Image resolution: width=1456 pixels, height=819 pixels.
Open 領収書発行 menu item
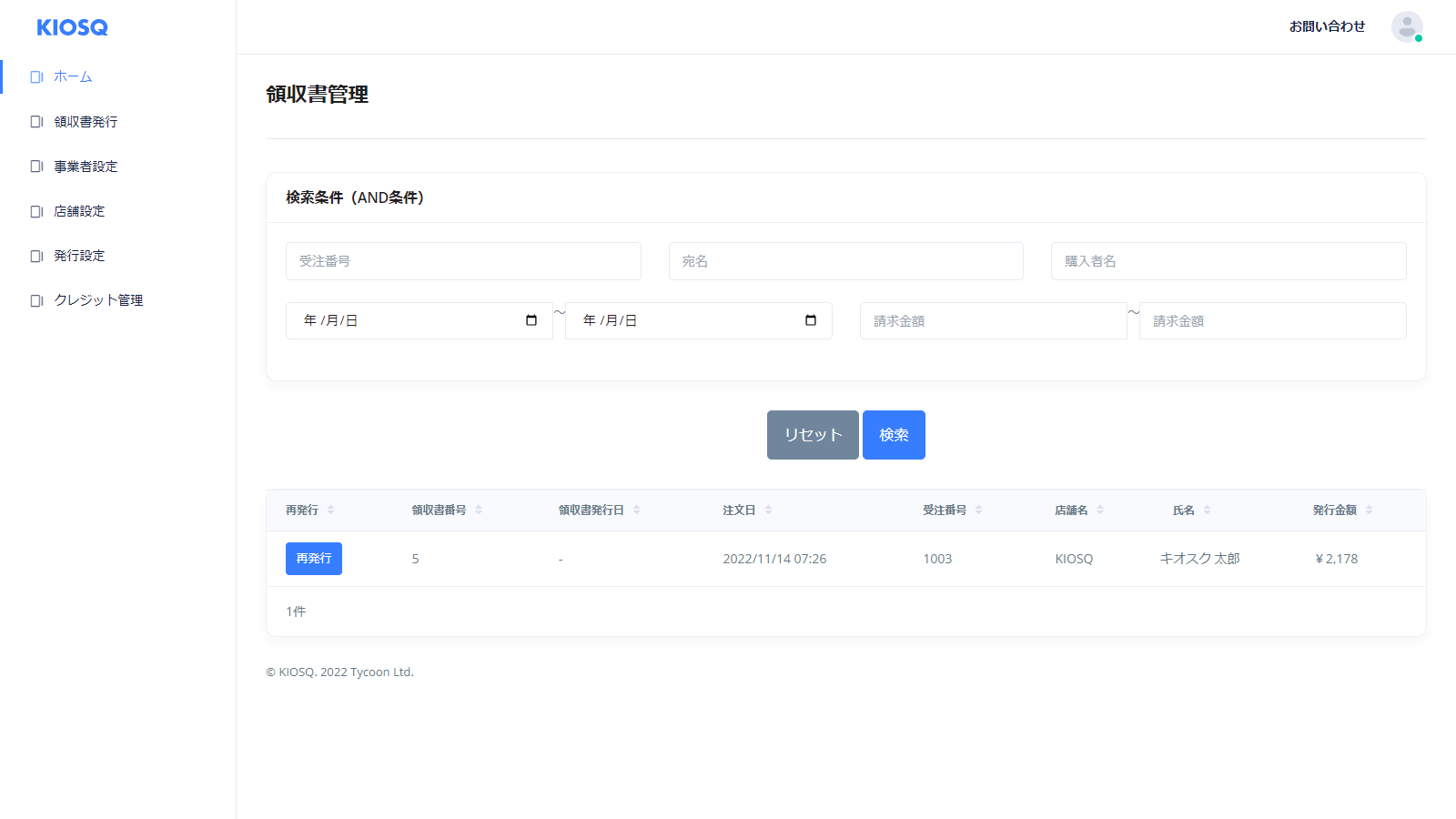point(86,122)
